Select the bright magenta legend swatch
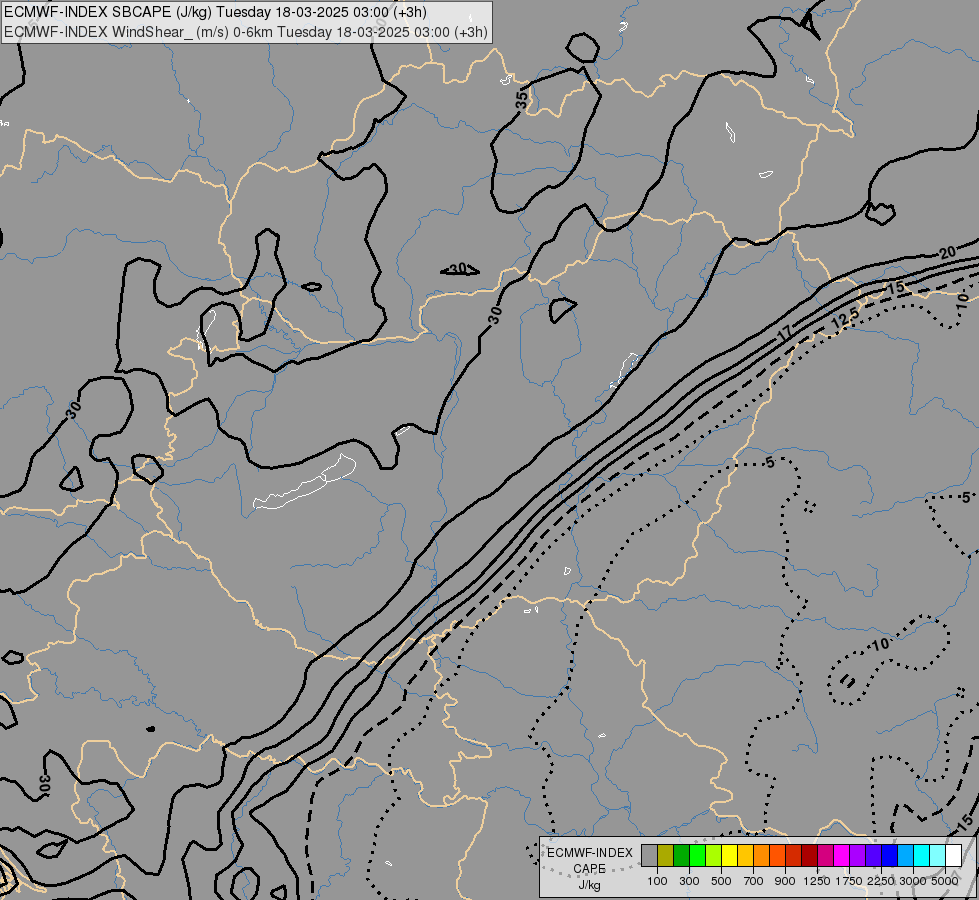This screenshot has height=900, width=979. pos(842,855)
